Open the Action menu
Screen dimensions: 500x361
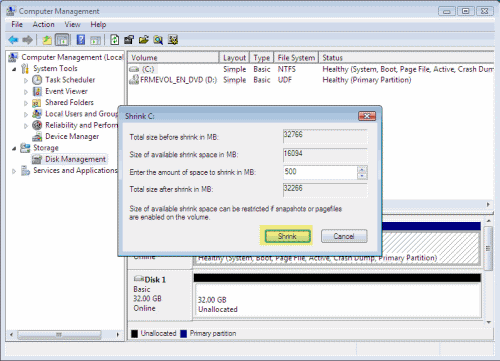click(43, 24)
